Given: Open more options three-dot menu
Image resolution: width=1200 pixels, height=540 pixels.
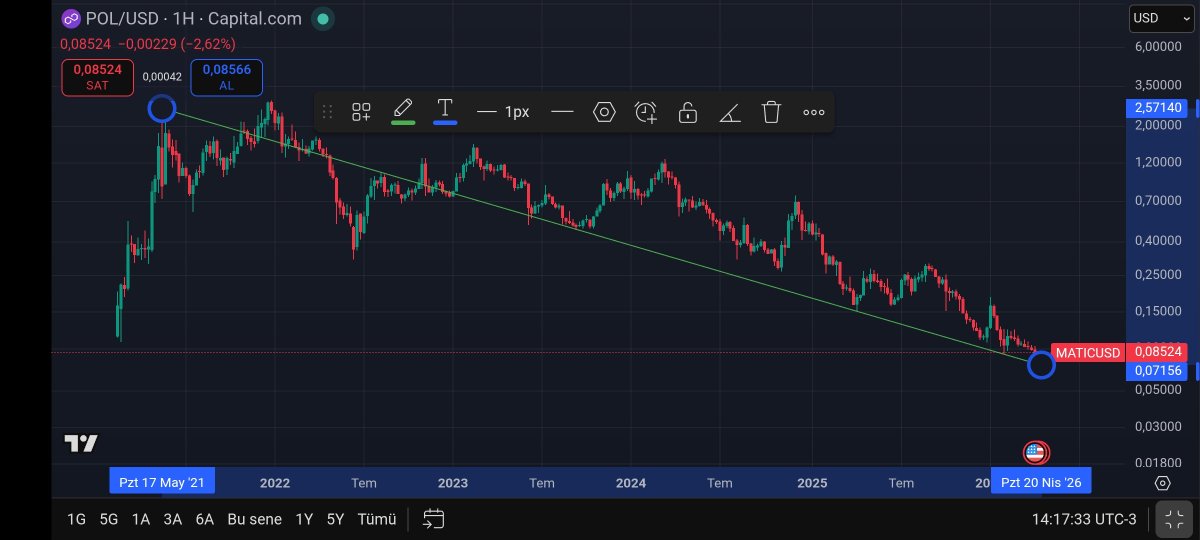Looking at the screenshot, I should (814, 112).
